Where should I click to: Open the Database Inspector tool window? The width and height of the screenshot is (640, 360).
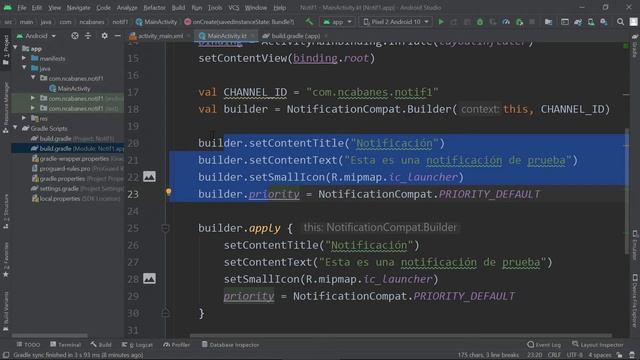click(x=230, y=345)
